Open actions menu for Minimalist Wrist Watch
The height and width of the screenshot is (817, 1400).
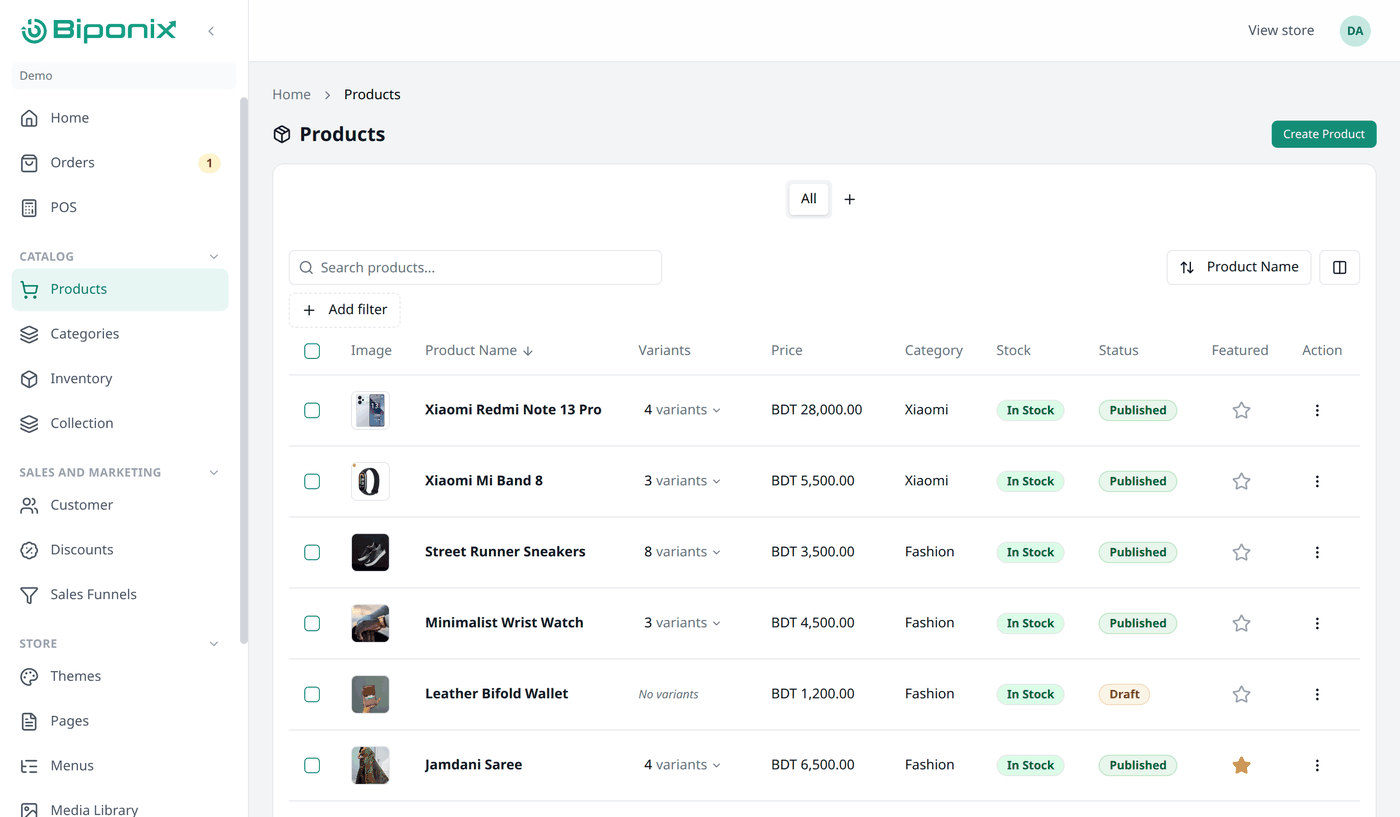pyautogui.click(x=1317, y=623)
